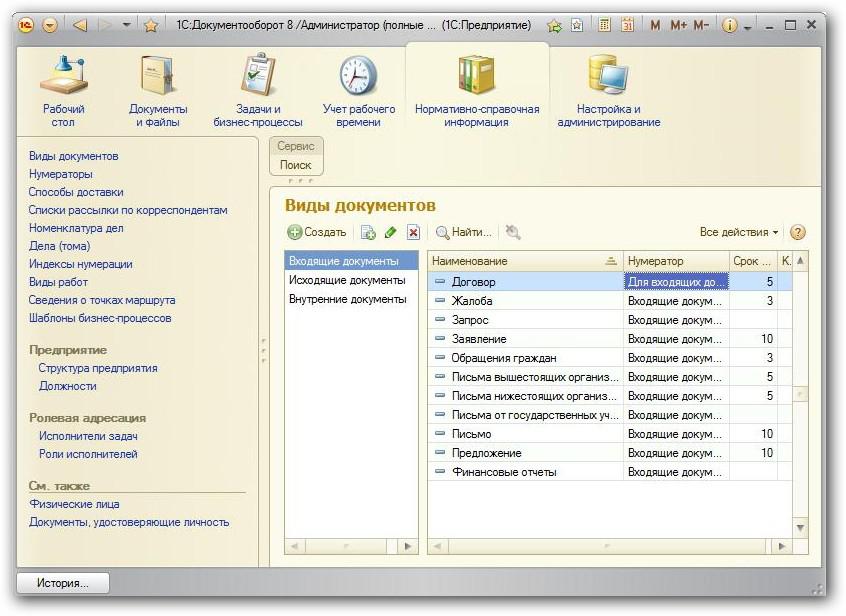The width and height of the screenshot is (846, 616).
Task: Select the Заявление row
Action: pos(610,339)
